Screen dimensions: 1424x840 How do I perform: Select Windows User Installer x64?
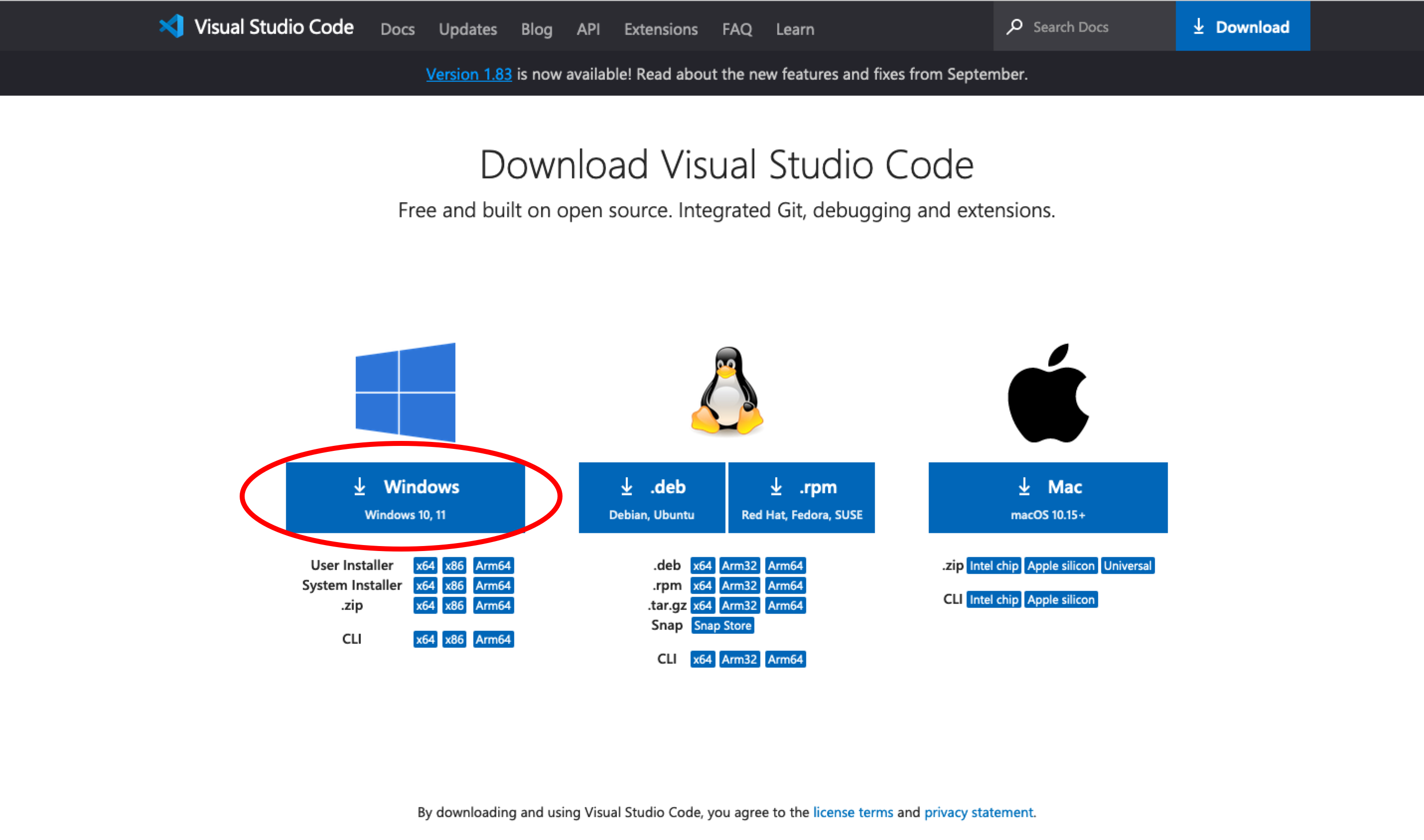coord(425,565)
